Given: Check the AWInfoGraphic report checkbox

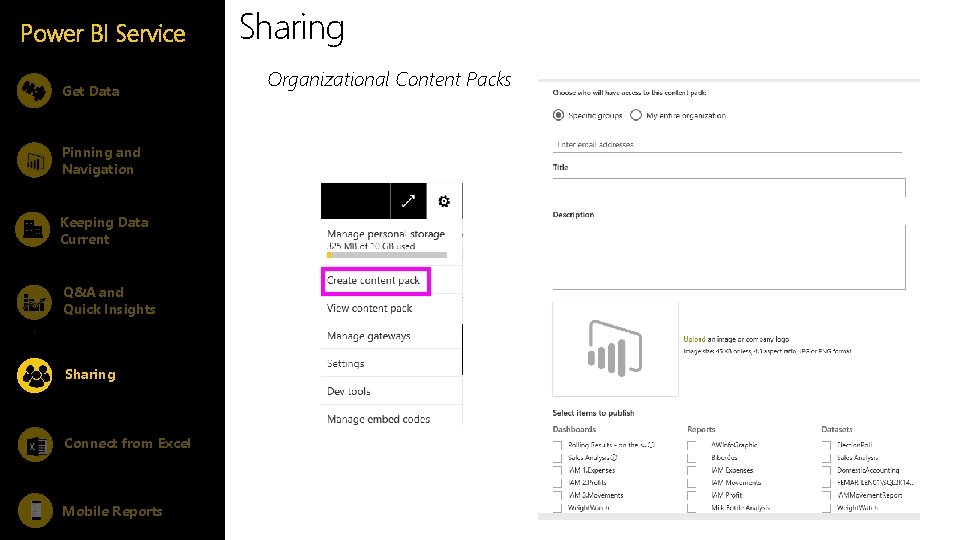Looking at the screenshot, I should (692, 445).
